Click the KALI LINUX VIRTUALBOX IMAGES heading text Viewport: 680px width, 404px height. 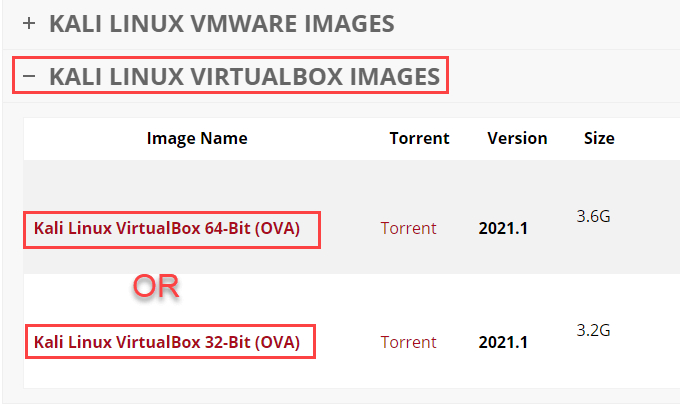pyautogui.click(x=244, y=76)
